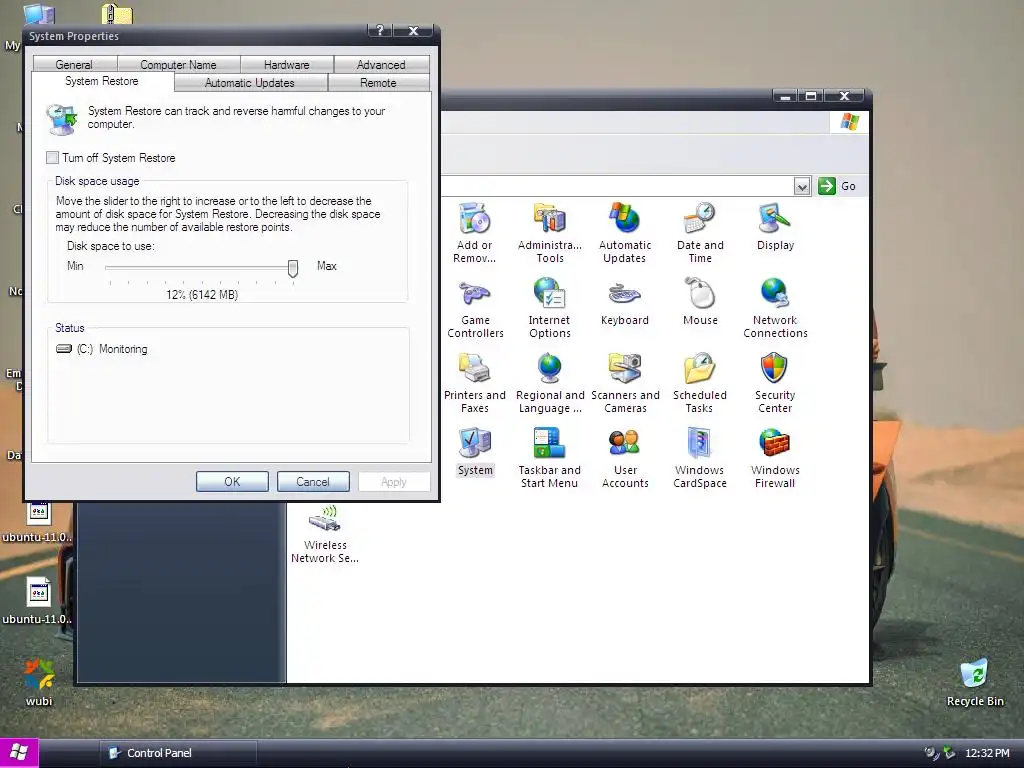Minimize the Control Panel window
Screen dimensions: 1024x768
pos(786,96)
